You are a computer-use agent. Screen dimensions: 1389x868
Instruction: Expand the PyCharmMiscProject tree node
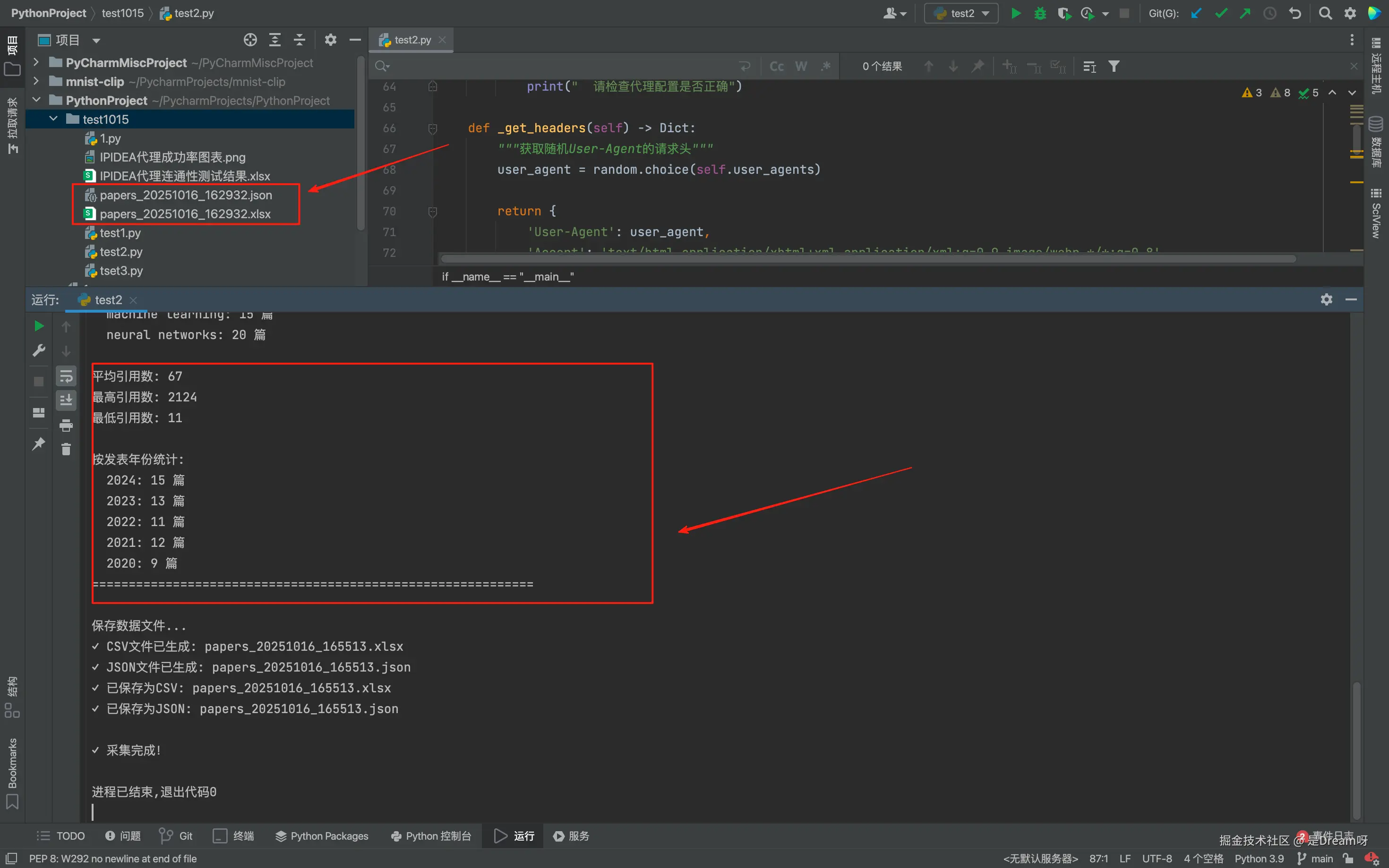click(35, 63)
